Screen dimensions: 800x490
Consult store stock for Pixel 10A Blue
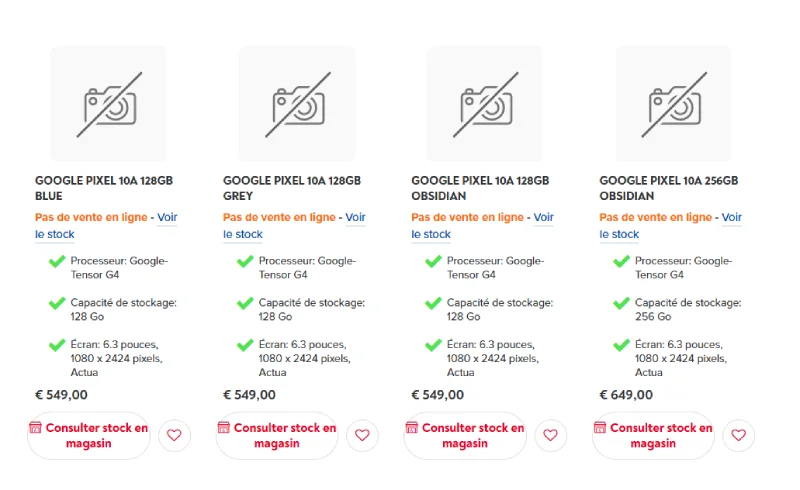tap(88, 435)
